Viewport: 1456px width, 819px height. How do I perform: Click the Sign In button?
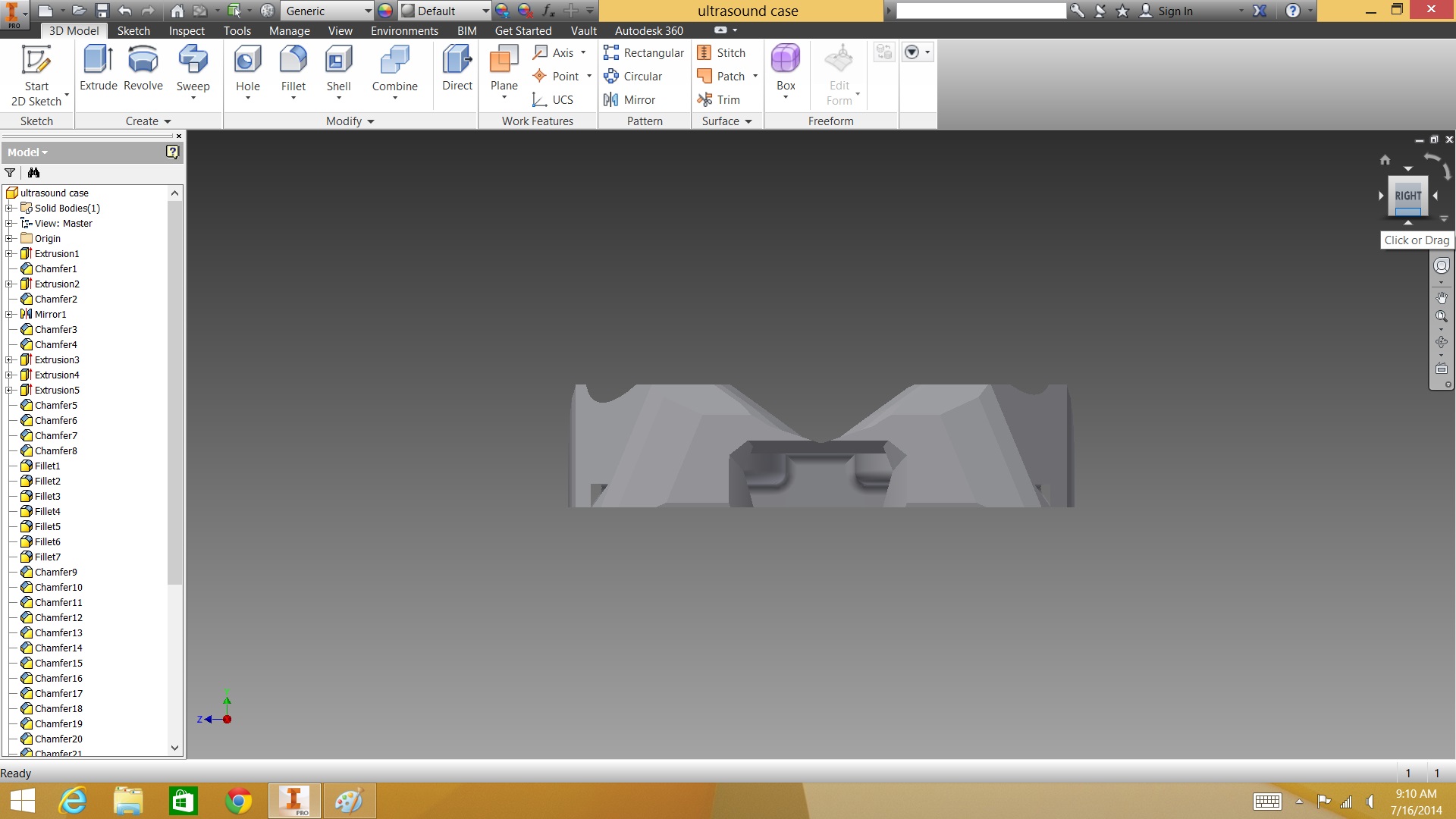pyautogui.click(x=1167, y=11)
